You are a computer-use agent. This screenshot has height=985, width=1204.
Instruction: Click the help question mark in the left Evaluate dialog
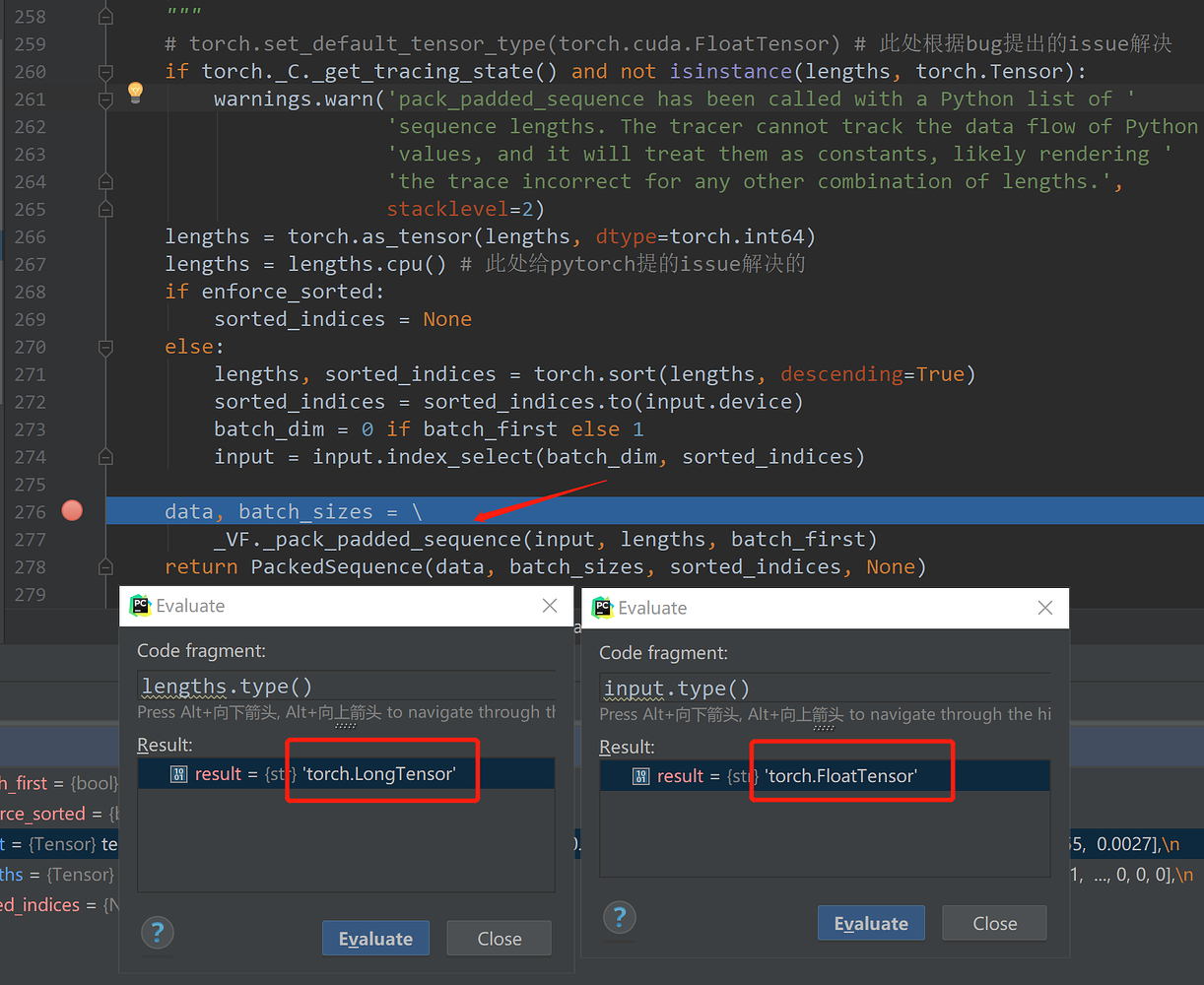pos(157,932)
